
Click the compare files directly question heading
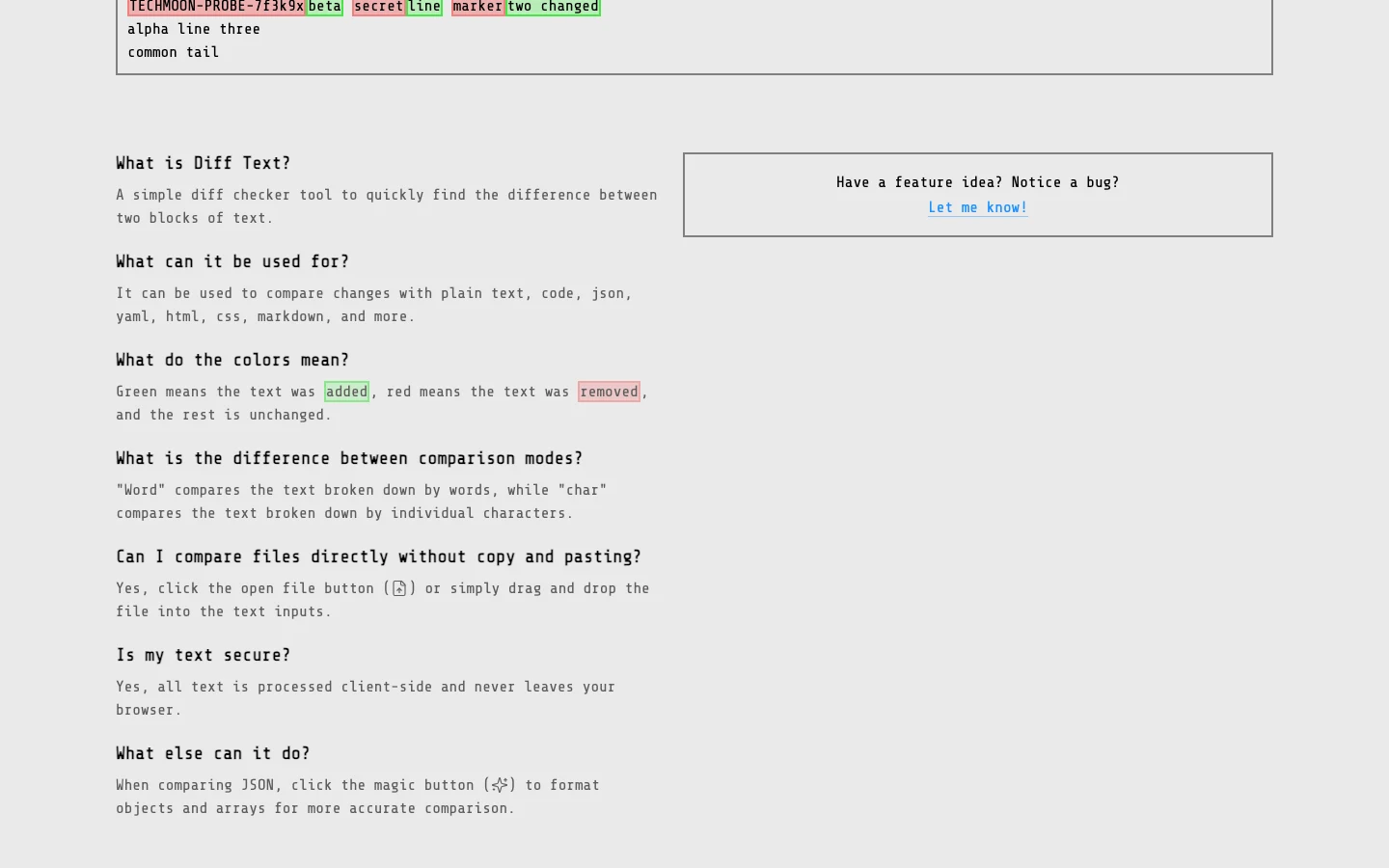pos(379,556)
